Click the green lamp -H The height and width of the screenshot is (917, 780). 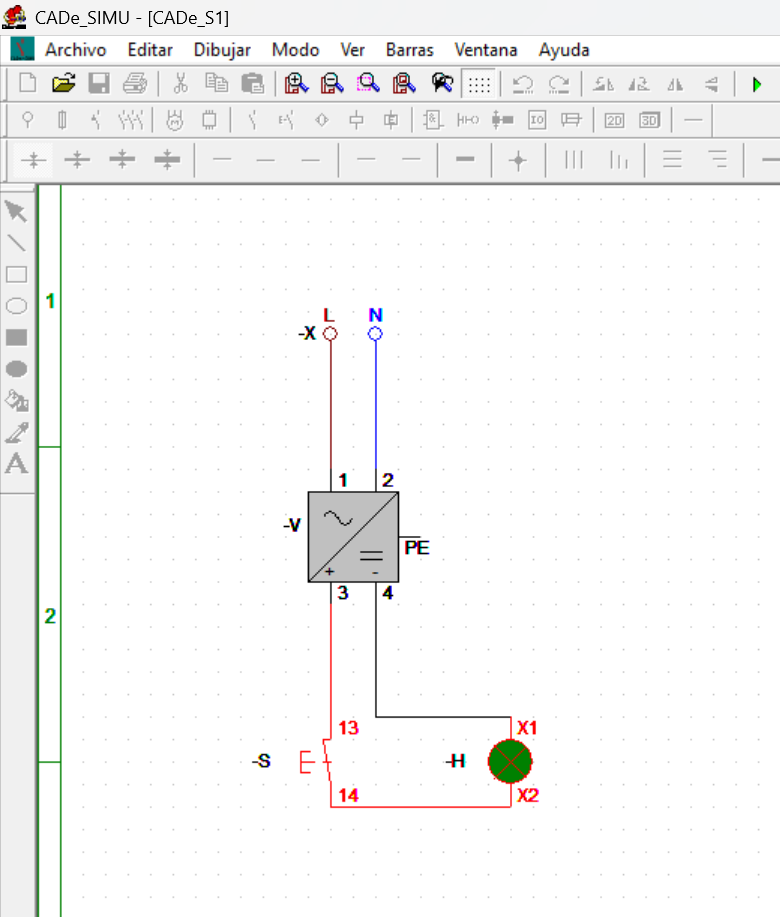pyautogui.click(x=510, y=761)
